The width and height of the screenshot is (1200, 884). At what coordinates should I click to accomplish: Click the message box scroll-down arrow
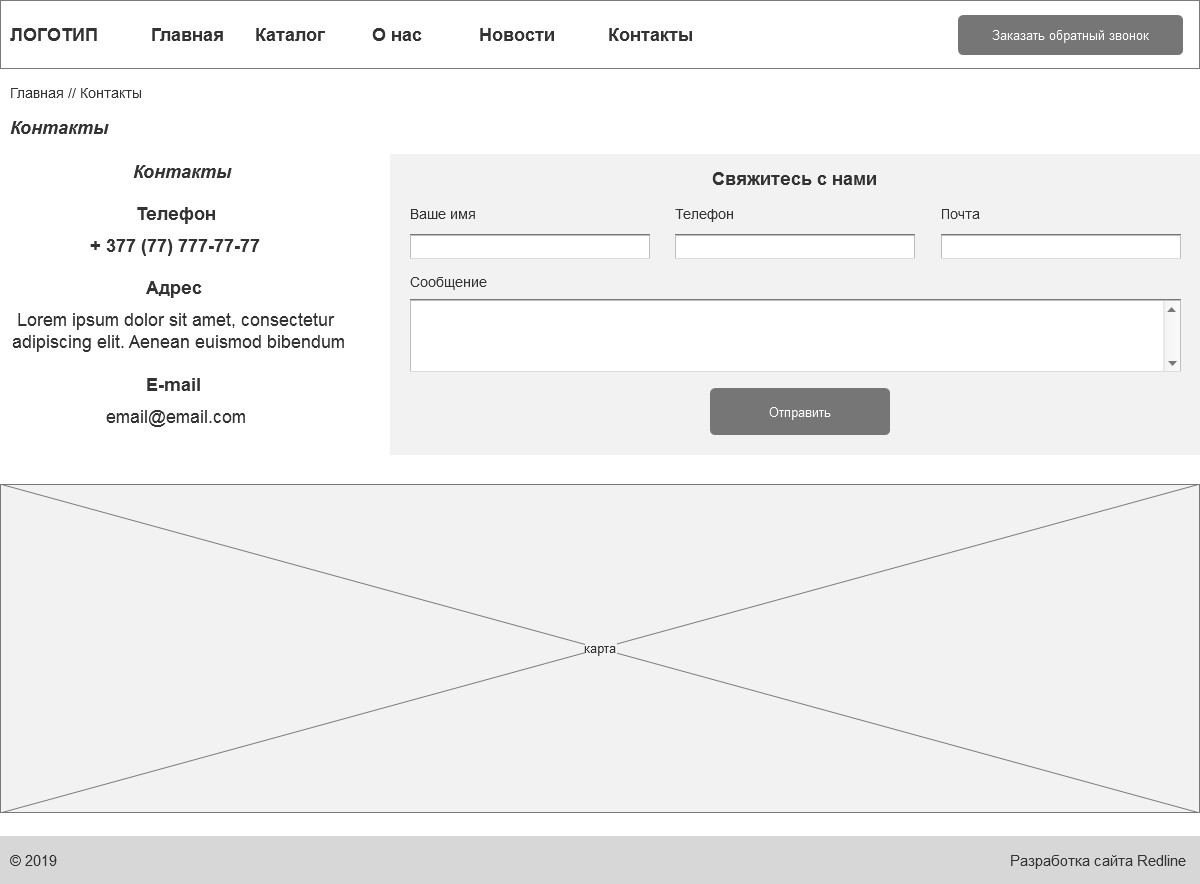(1172, 363)
